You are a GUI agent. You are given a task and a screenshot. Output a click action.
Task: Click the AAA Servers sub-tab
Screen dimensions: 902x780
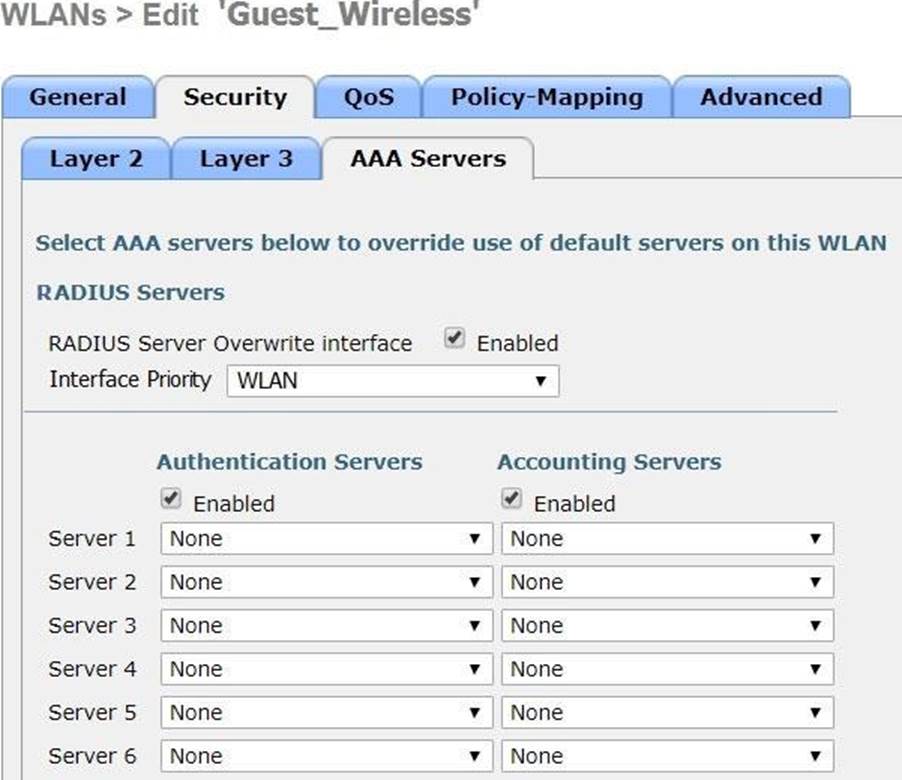[x=428, y=159]
